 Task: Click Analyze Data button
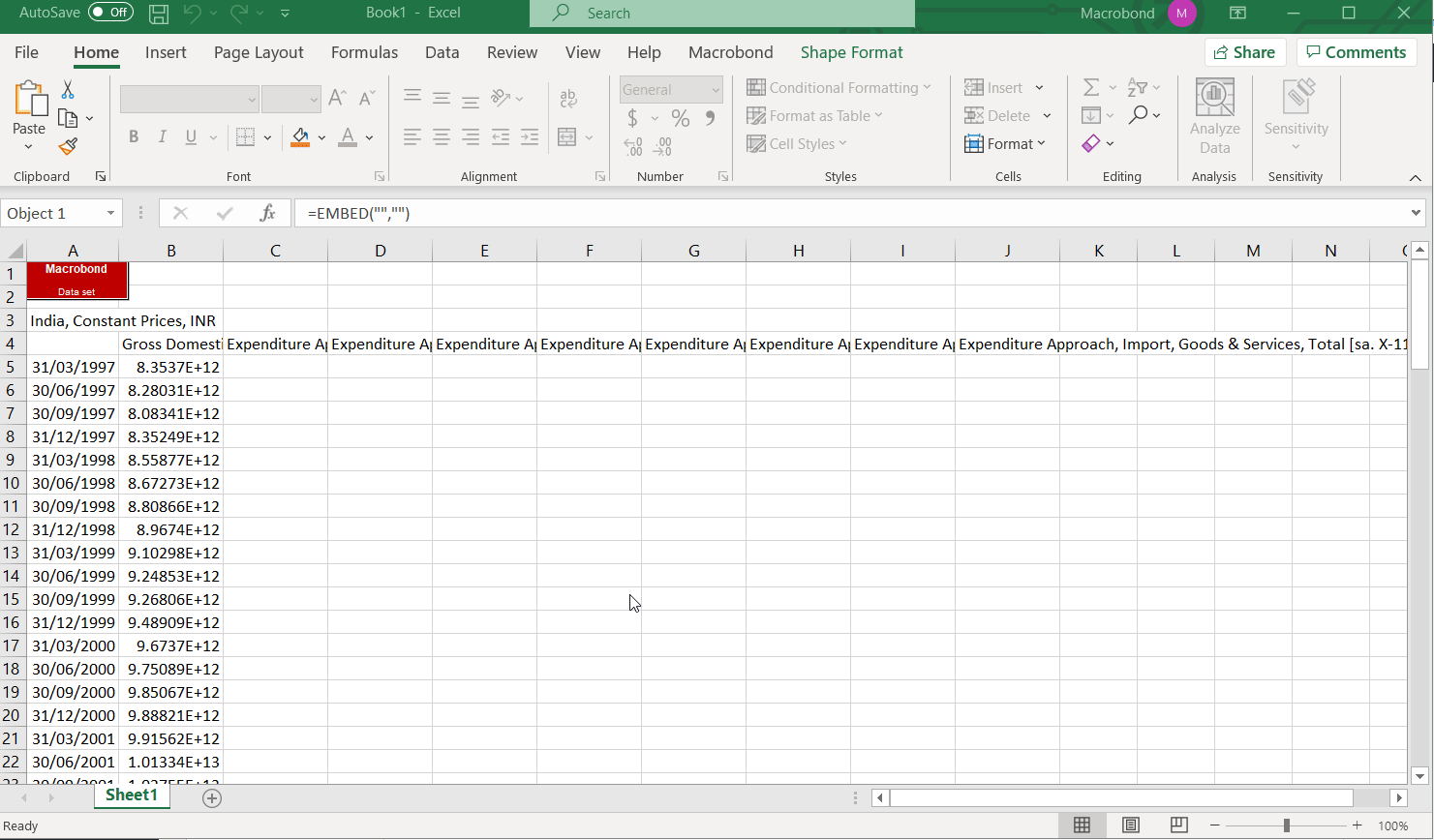click(1215, 116)
